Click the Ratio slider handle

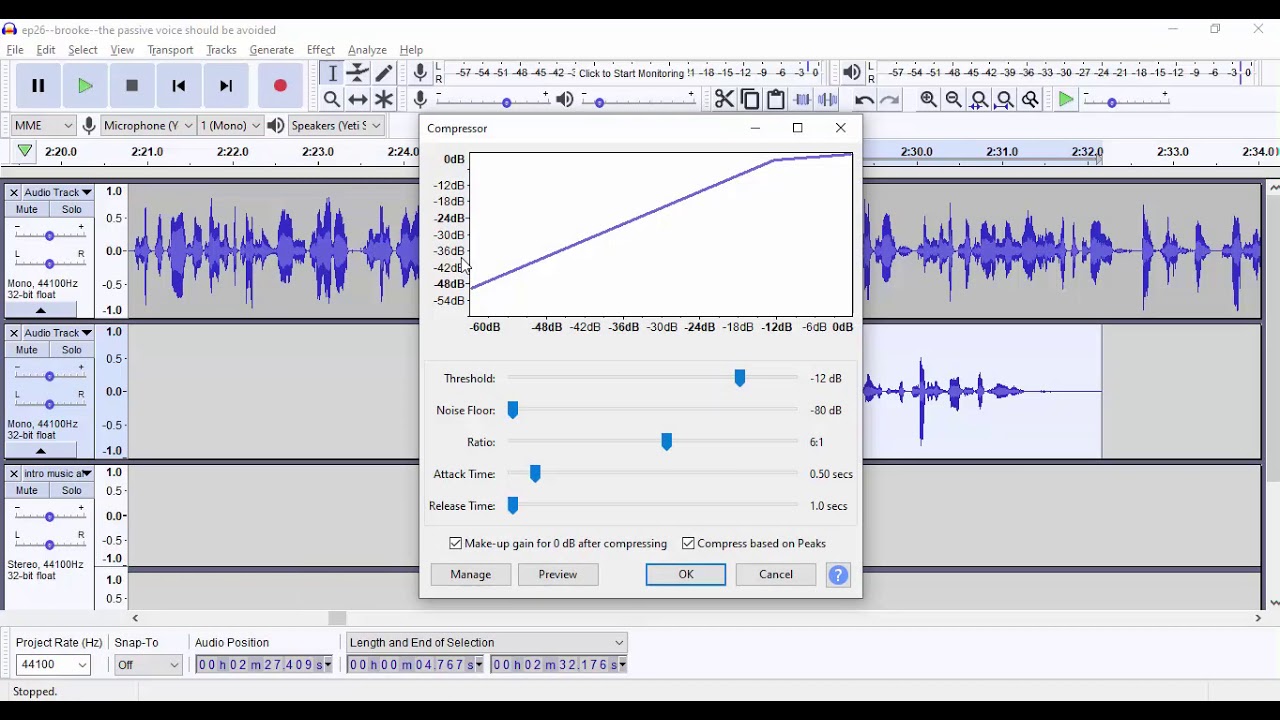tap(667, 442)
